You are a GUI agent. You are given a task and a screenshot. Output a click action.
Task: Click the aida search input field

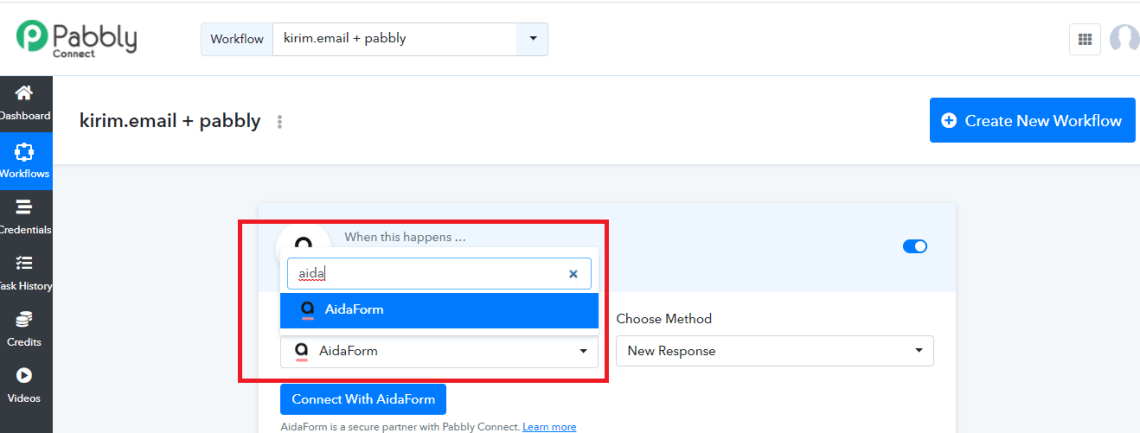pos(439,274)
